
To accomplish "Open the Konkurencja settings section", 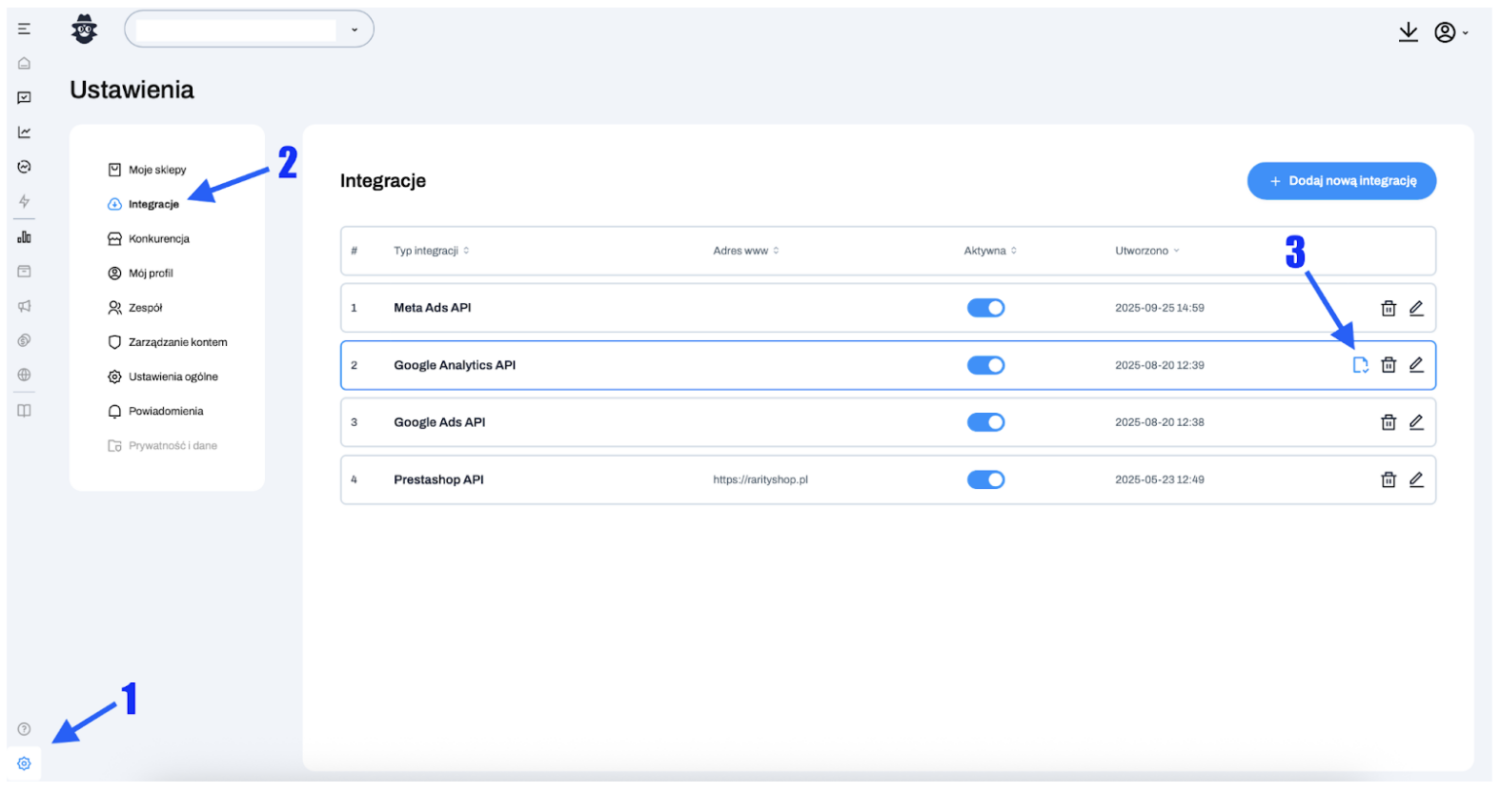I will click(158, 239).
